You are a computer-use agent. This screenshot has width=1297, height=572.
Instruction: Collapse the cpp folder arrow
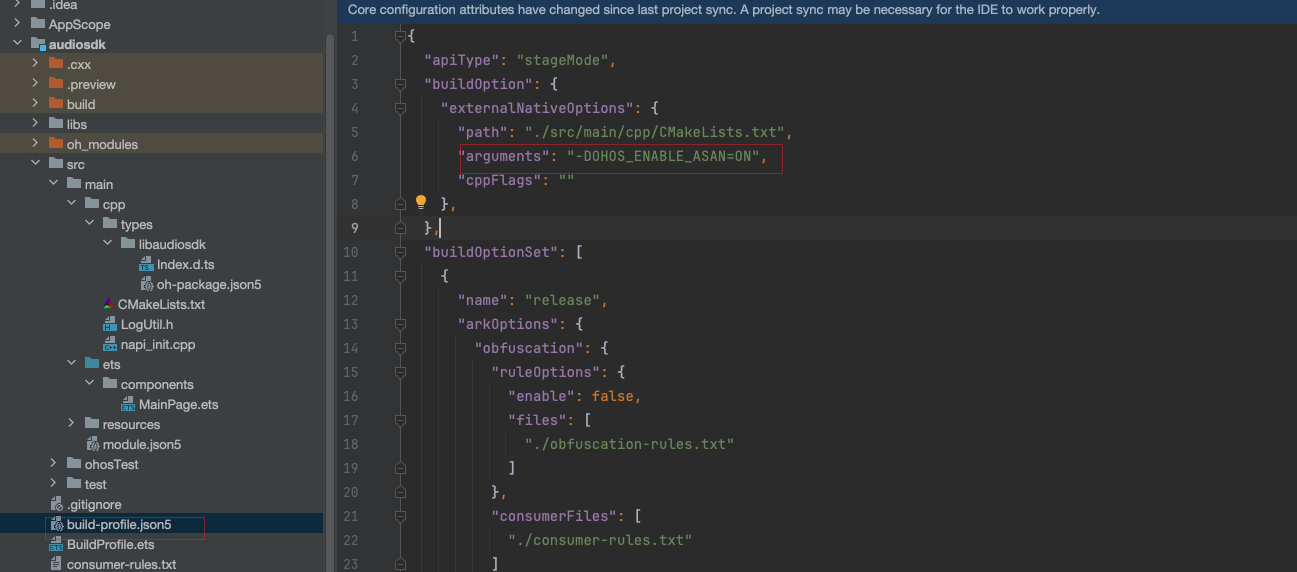71,204
